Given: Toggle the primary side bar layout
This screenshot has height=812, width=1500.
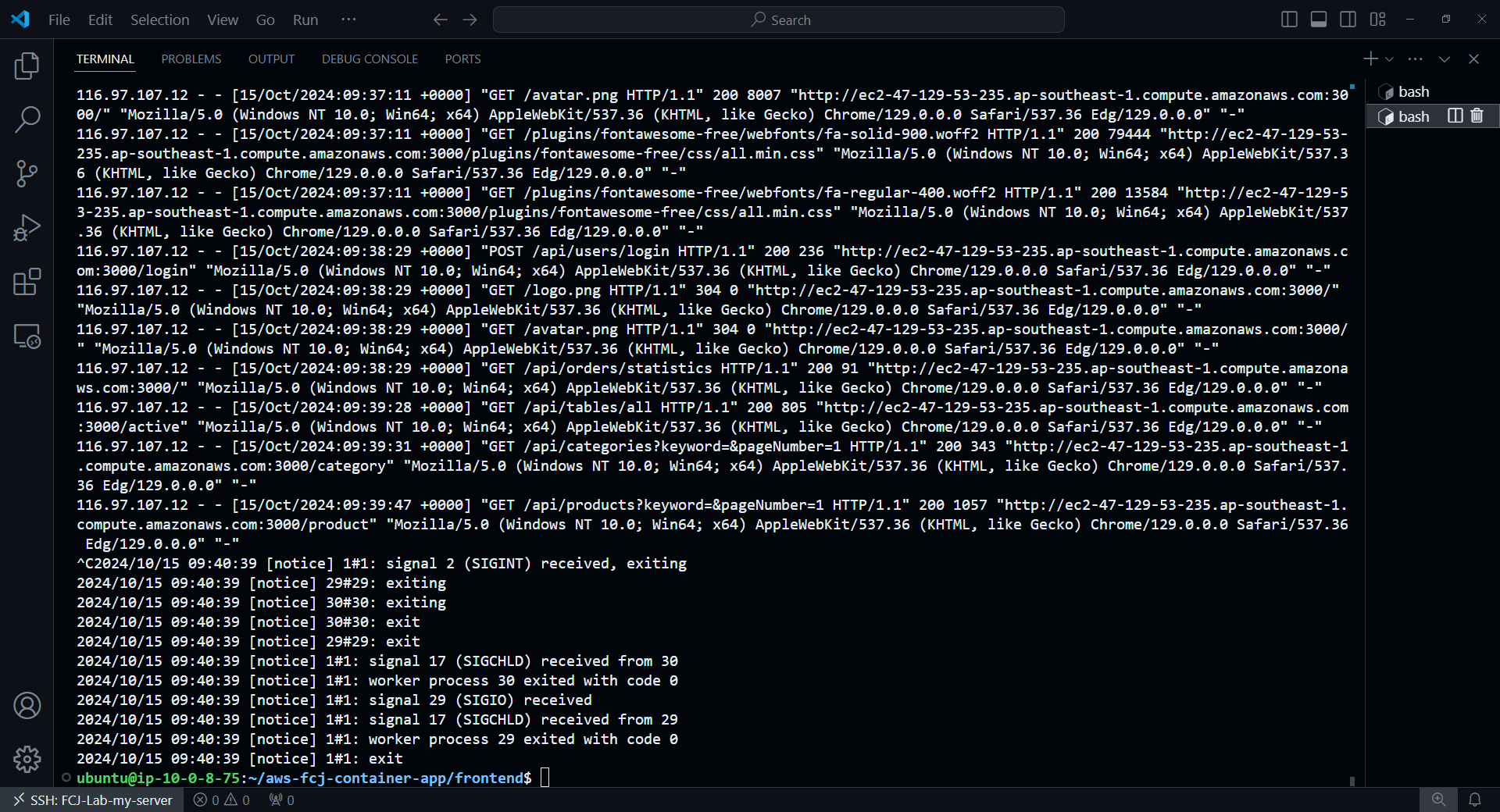Looking at the screenshot, I should (1290, 20).
